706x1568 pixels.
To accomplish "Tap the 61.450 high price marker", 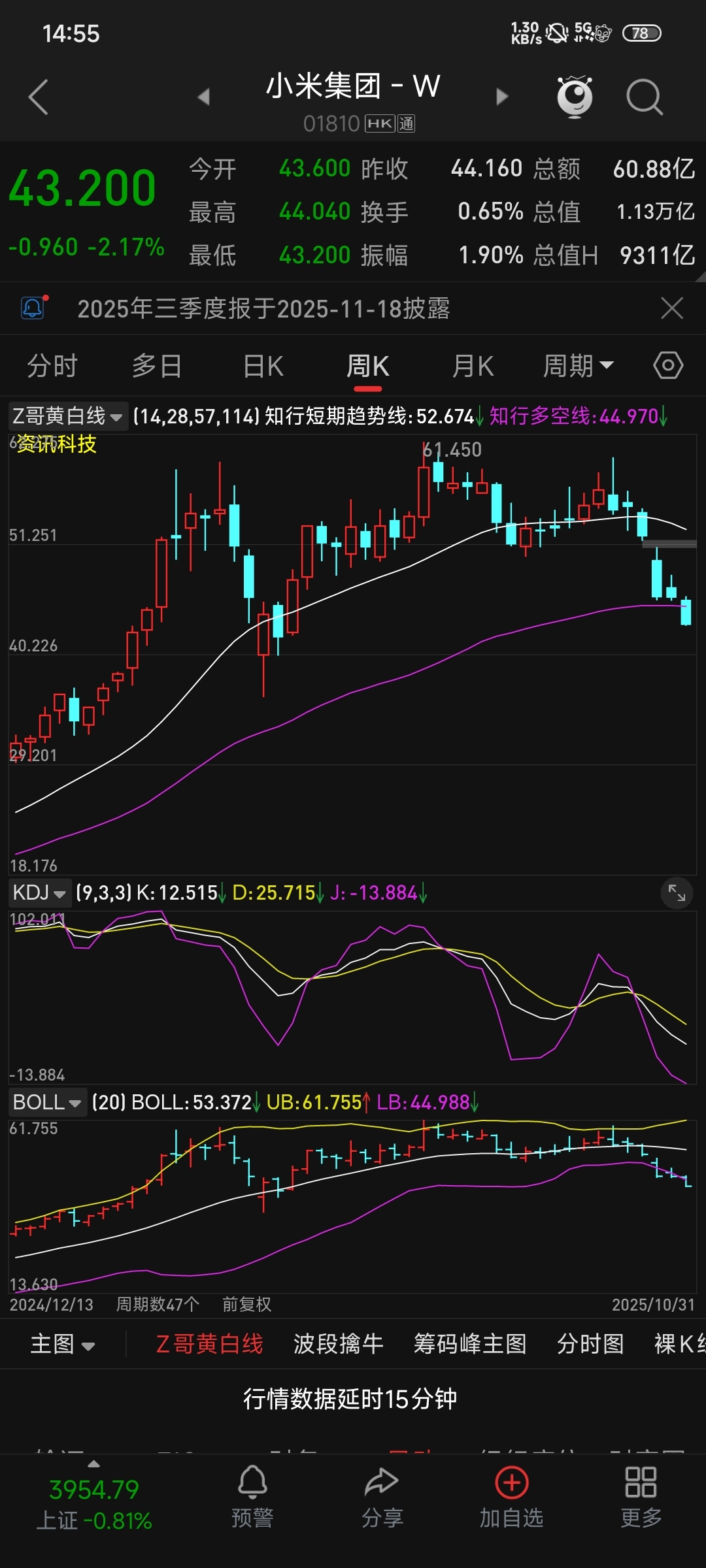I will point(452,449).
